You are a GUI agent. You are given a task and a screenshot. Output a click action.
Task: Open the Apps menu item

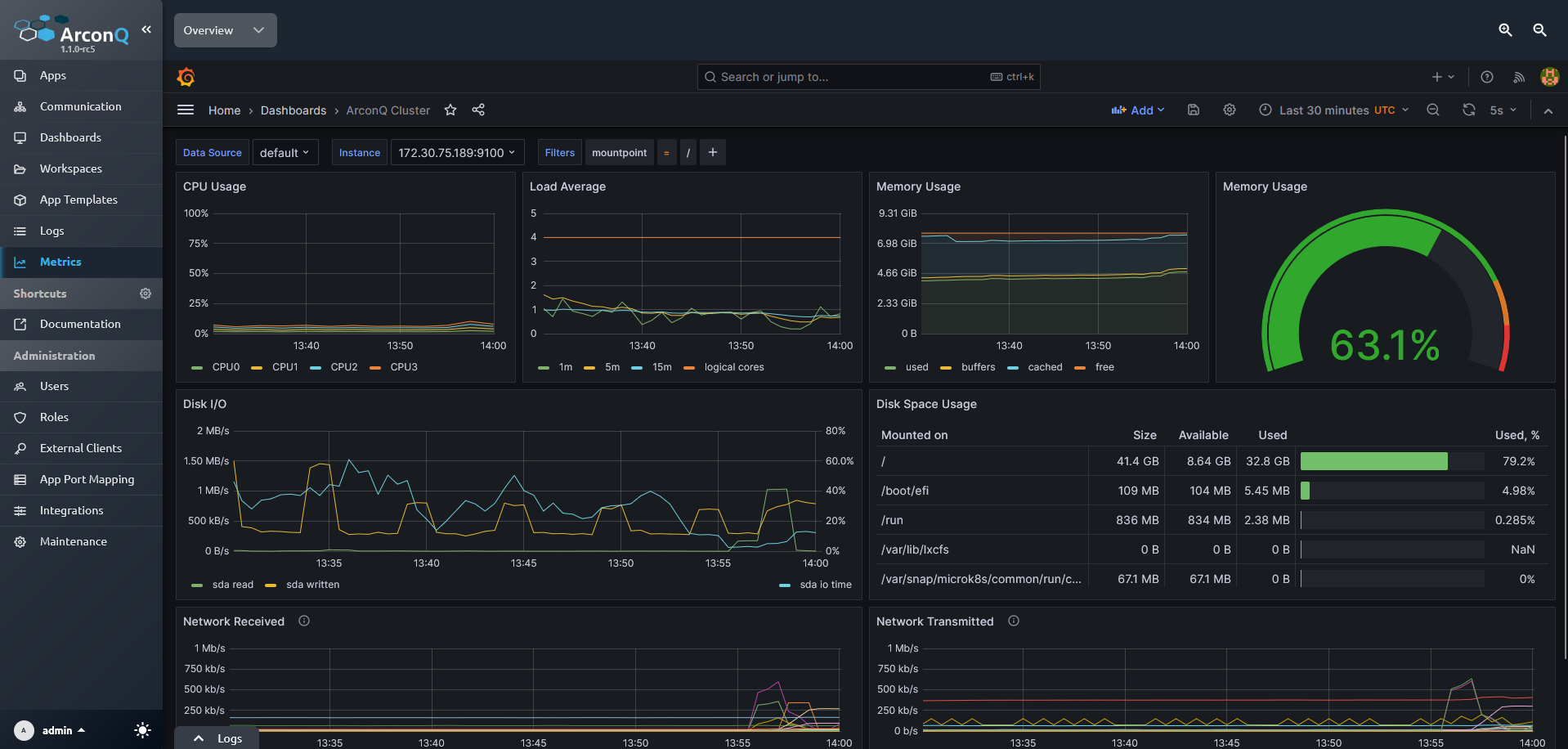(x=81, y=75)
